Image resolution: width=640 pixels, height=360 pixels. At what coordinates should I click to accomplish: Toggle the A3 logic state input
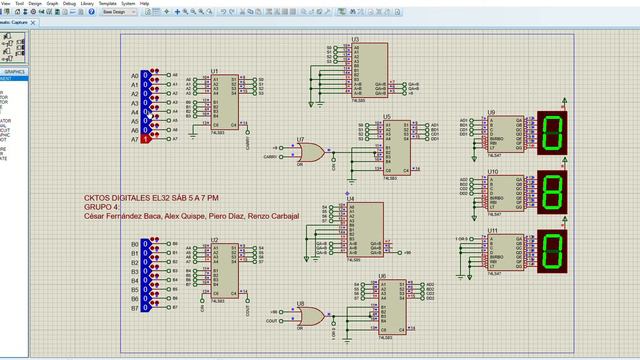coord(145,102)
